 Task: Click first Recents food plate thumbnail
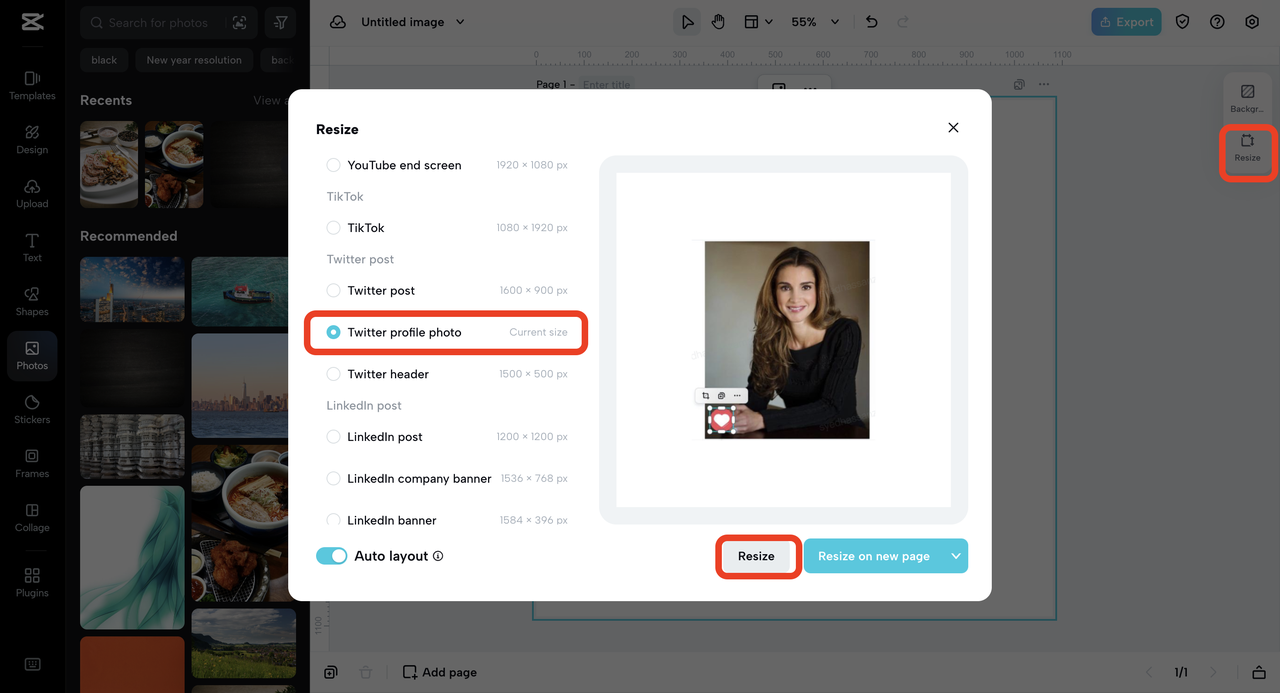point(109,164)
